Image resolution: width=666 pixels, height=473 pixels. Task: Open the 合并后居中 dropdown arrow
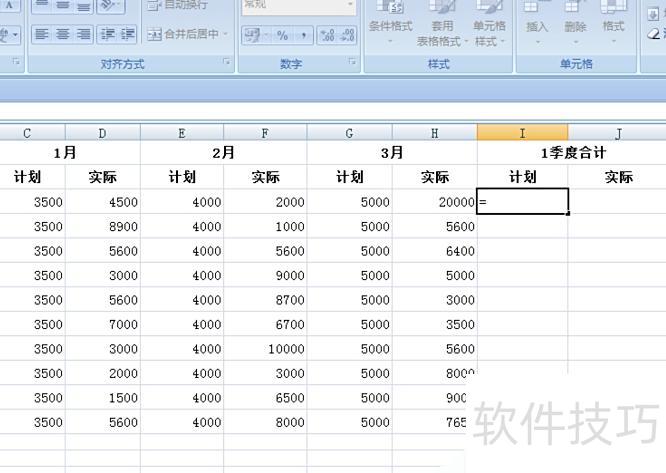(x=226, y=34)
